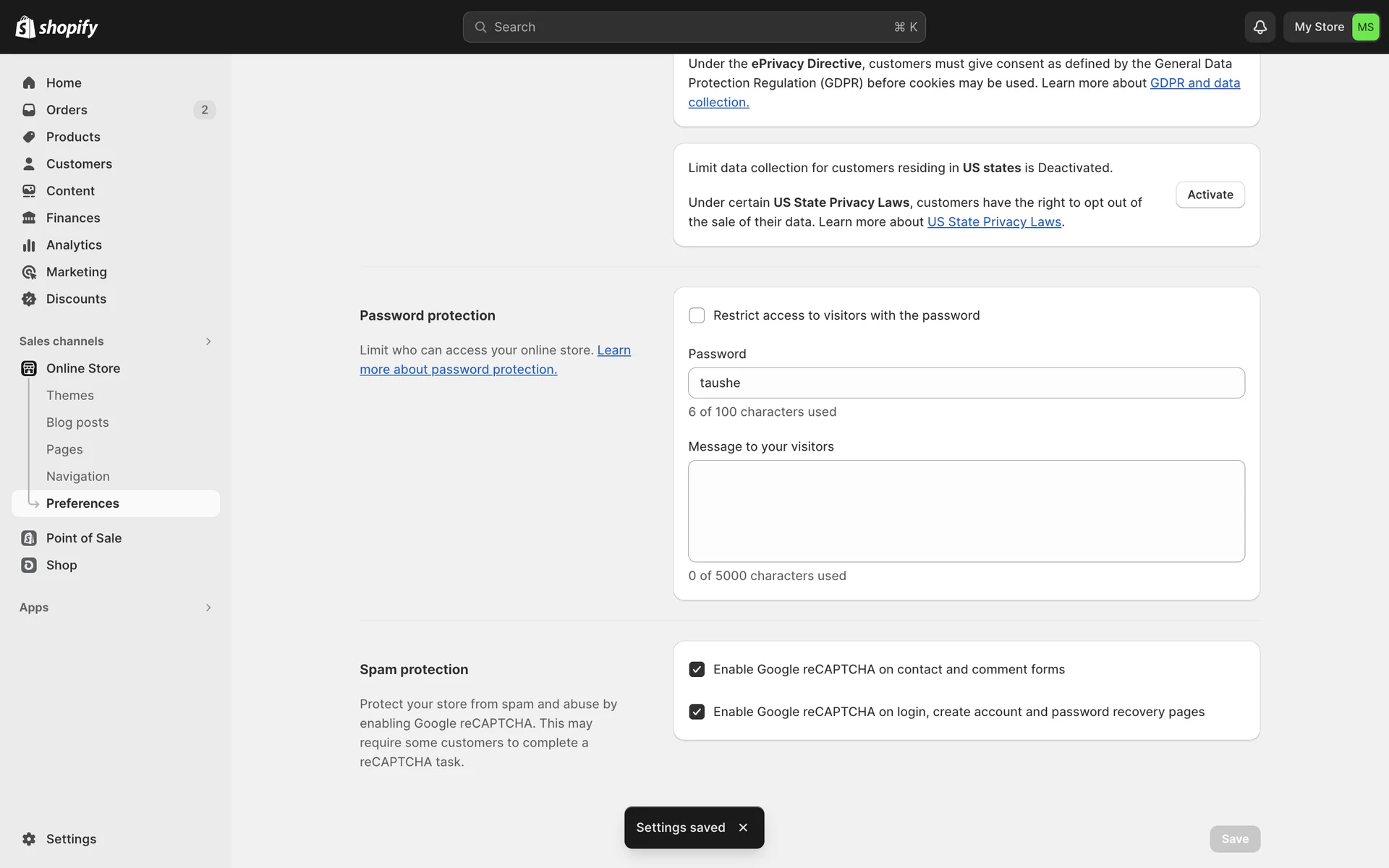The image size is (1389, 868).
Task: Uncheck reCAPTCHA on login and account pages
Action: tap(697, 712)
